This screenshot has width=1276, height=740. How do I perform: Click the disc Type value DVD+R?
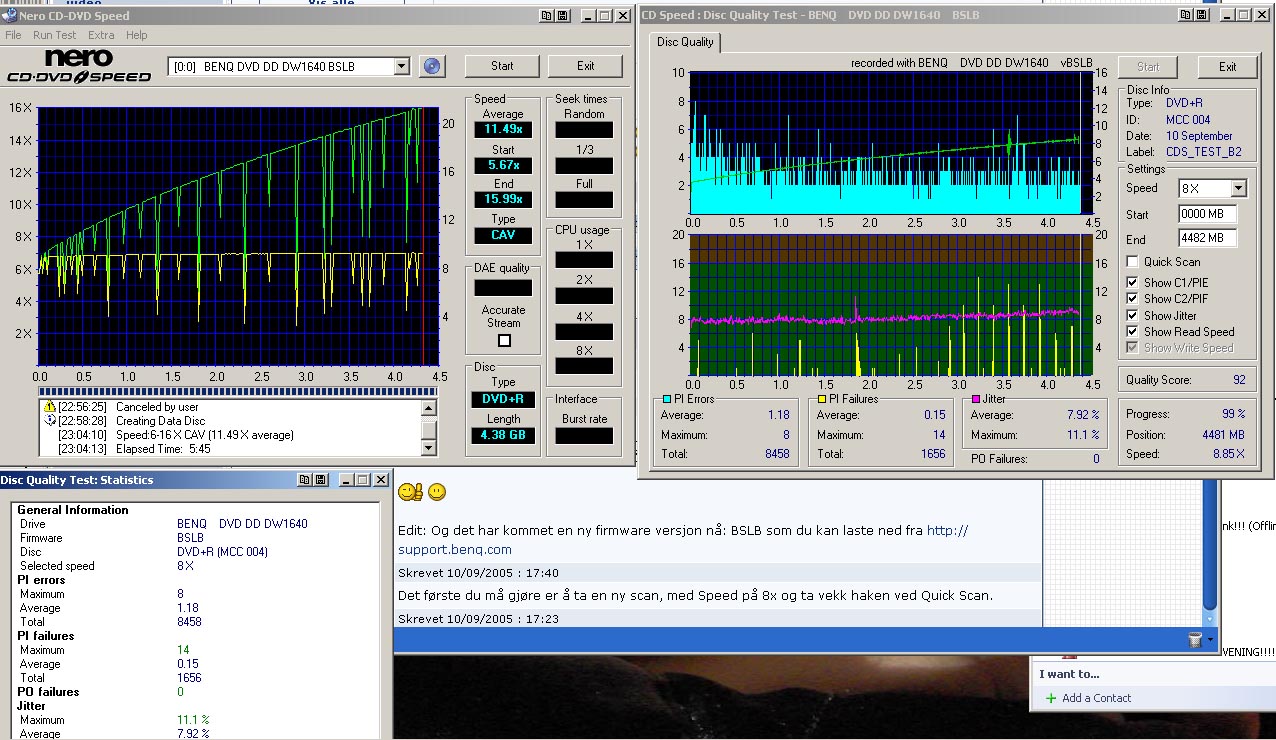(503, 399)
